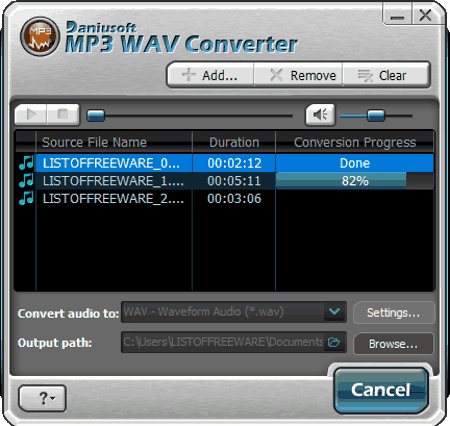Select the LISTOFFREEWARE_0 file row
Screen dimensions: 450x426
(x=224, y=163)
